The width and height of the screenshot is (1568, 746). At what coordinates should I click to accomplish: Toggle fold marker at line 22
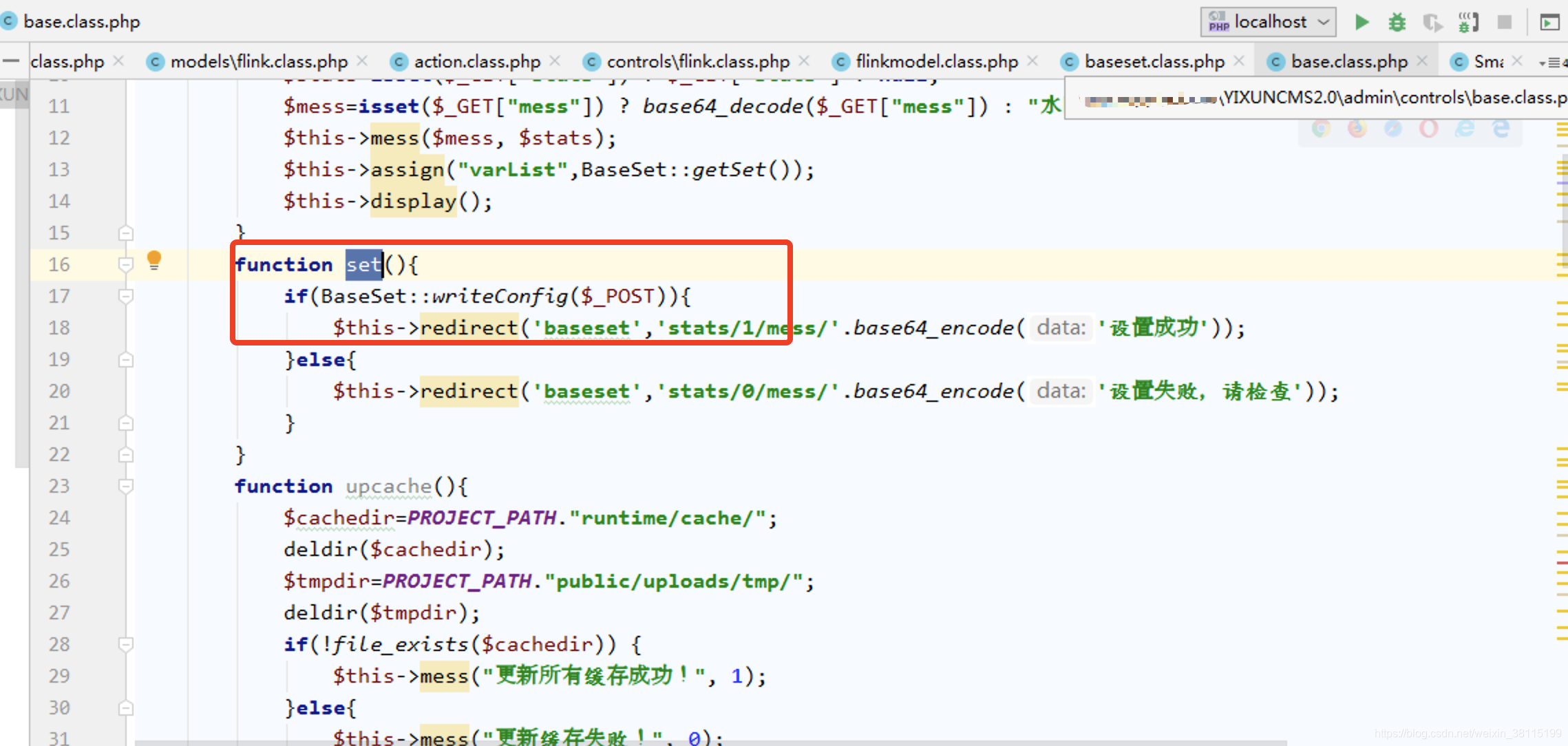[x=126, y=454]
